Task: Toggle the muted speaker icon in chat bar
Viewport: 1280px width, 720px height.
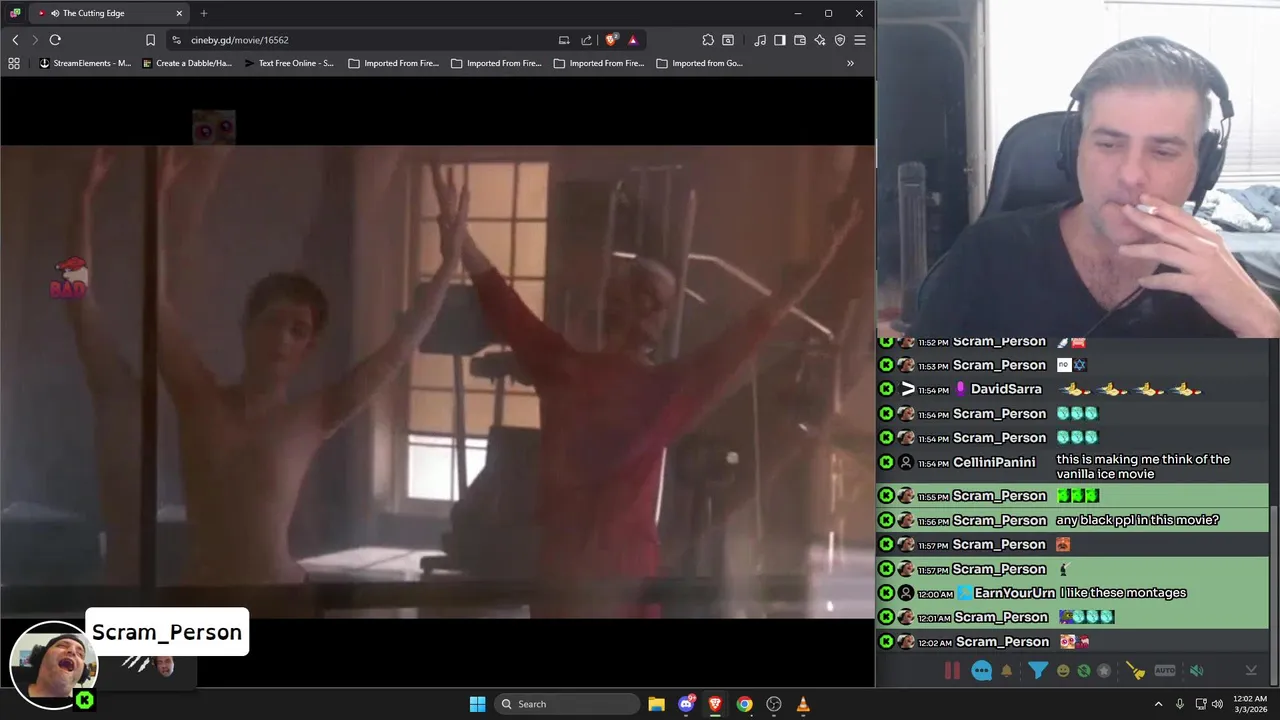Action: 1196,671
